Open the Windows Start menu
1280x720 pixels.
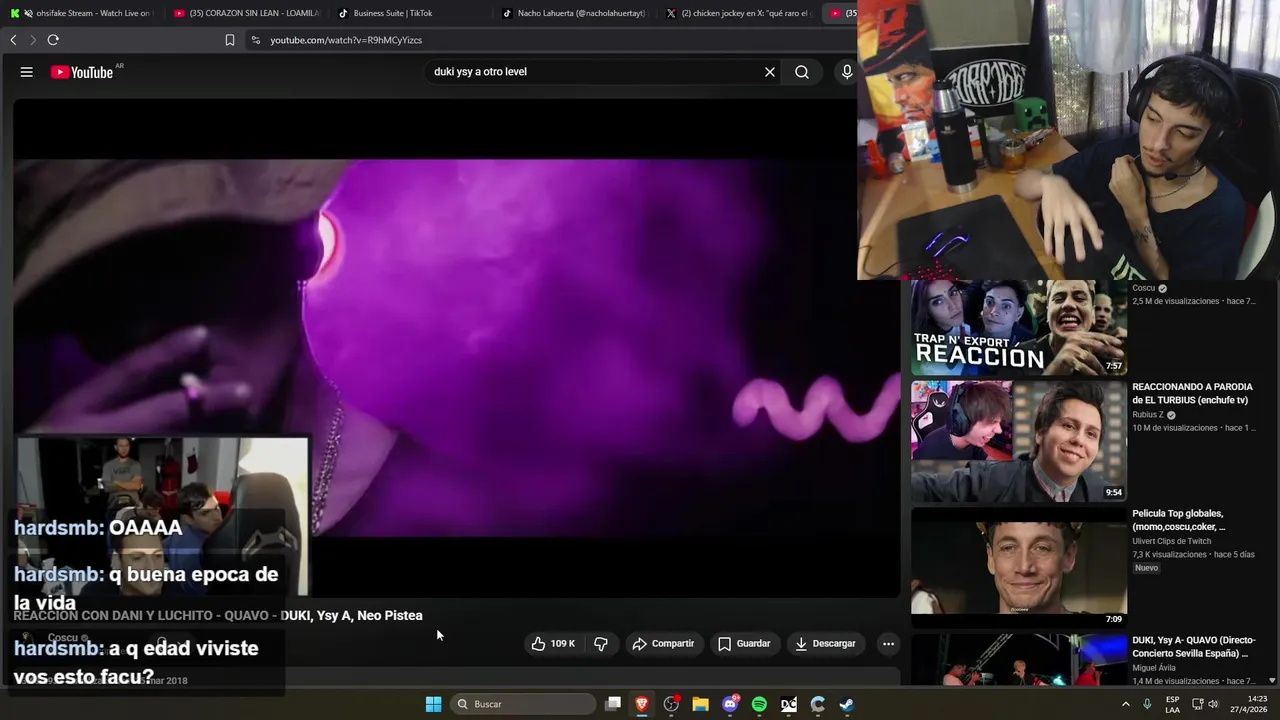click(x=433, y=704)
